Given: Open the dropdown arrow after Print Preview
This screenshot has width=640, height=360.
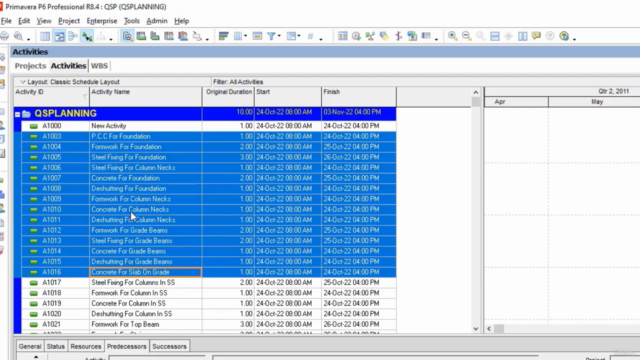Looking at the screenshot, I should pyautogui.click(x=28, y=39).
